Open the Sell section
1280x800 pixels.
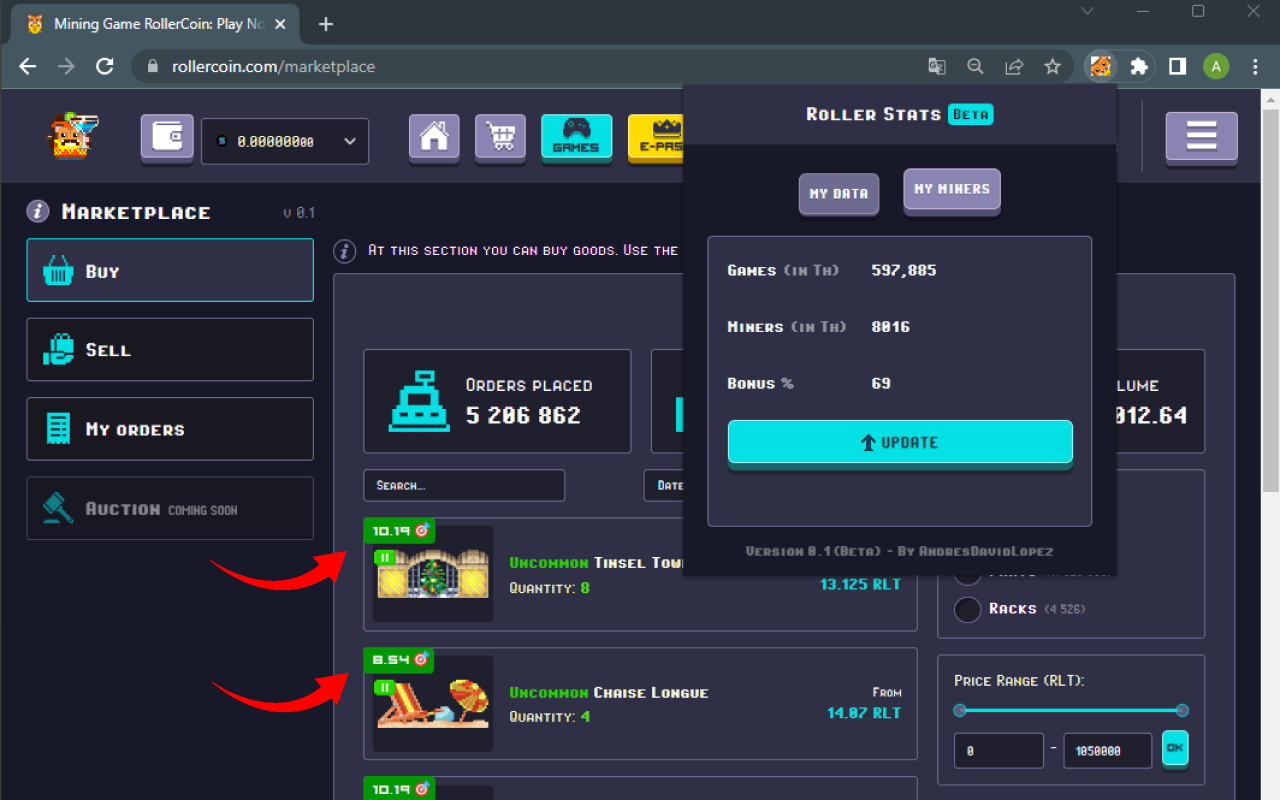pyautogui.click(x=170, y=350)
